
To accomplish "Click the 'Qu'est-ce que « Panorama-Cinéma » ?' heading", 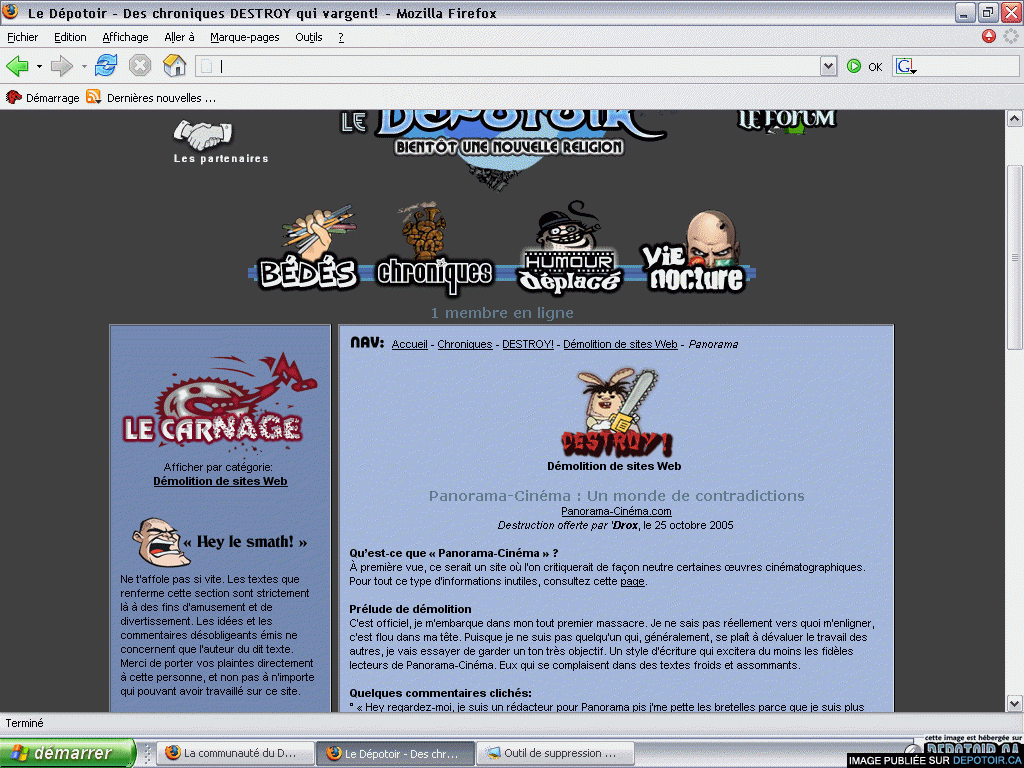I will 454,553.
